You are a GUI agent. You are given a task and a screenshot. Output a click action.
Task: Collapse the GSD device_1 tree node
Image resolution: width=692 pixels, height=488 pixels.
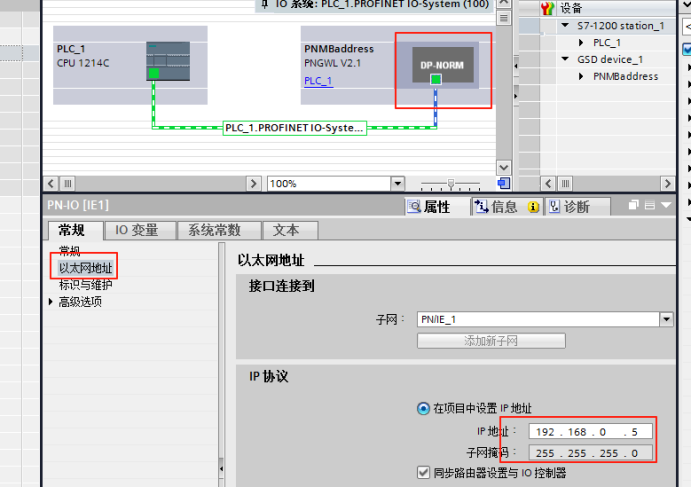[565, 59]
